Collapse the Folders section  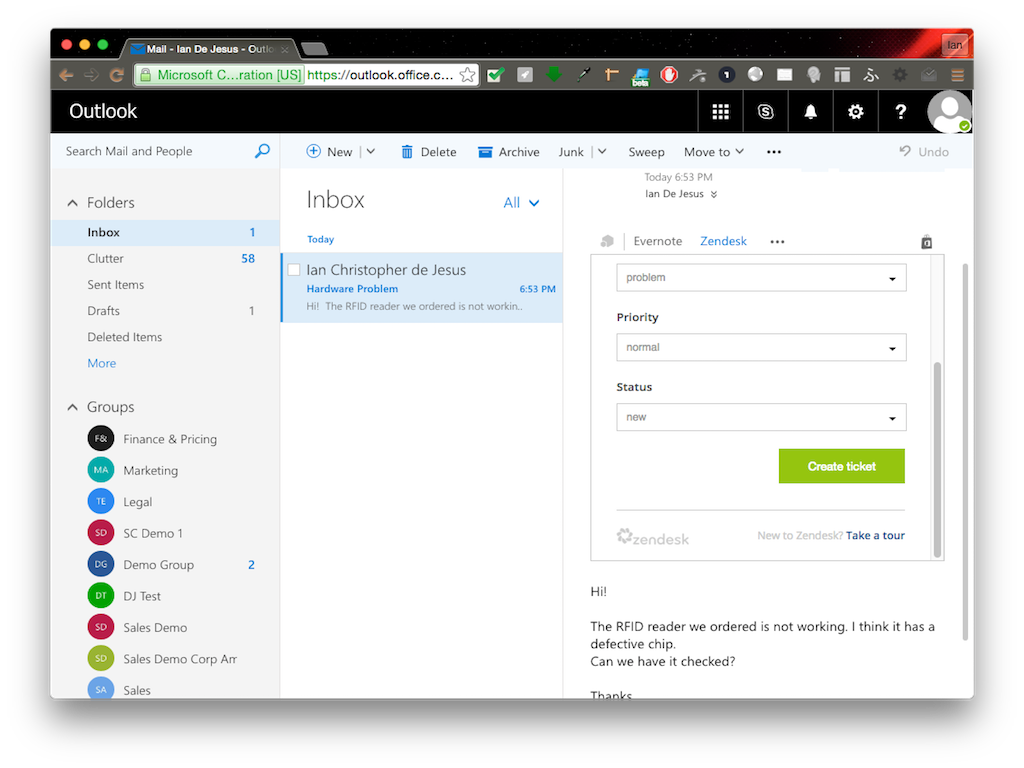coord(72,202)
